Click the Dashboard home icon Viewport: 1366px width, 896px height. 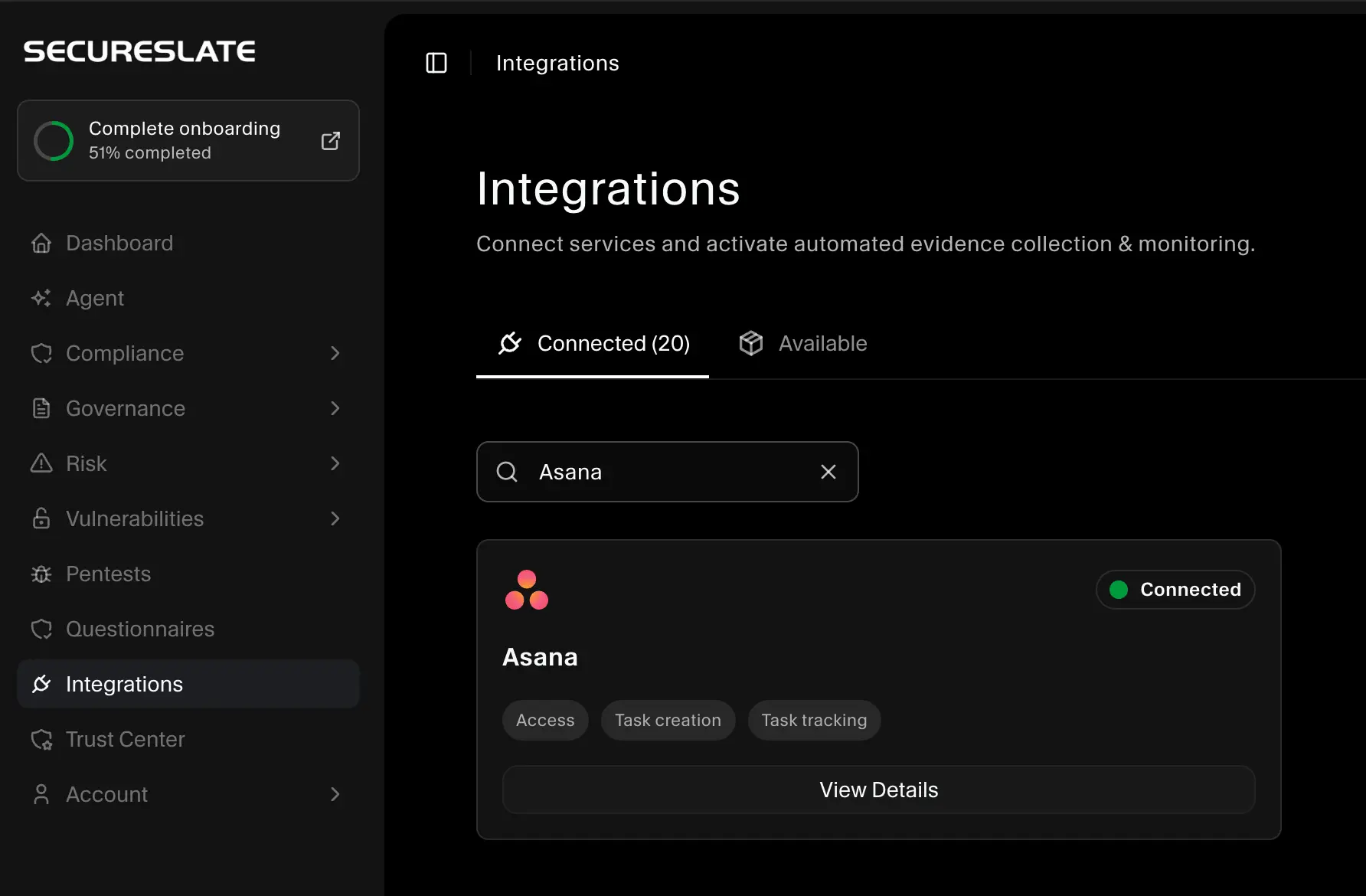tap(41, 243)
